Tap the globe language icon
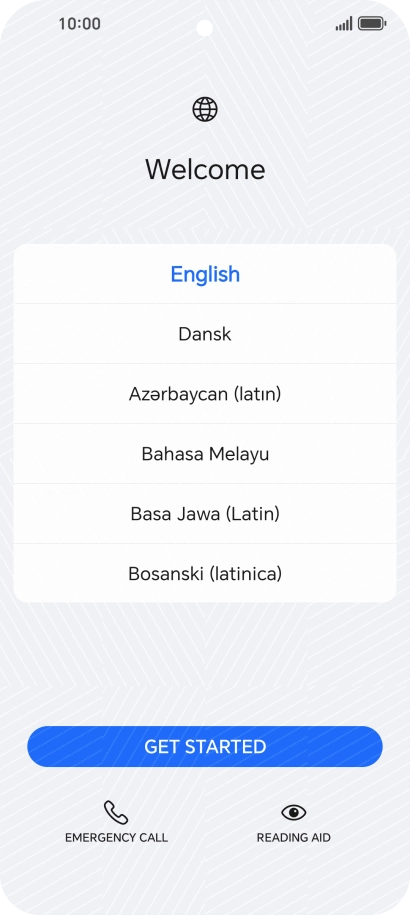Image resolution: width=410 pixels, height=915 pixels. click(x=205, y=109)
